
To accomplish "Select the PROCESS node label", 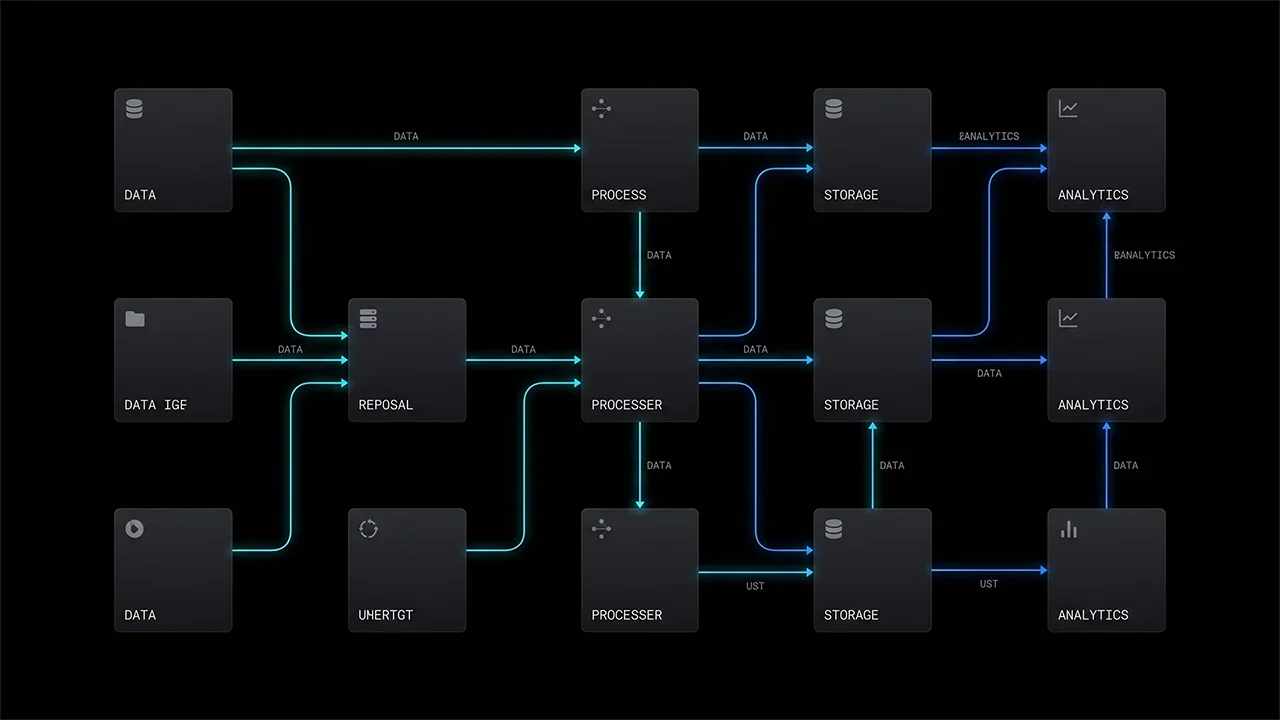I will (x=618, y=195).
